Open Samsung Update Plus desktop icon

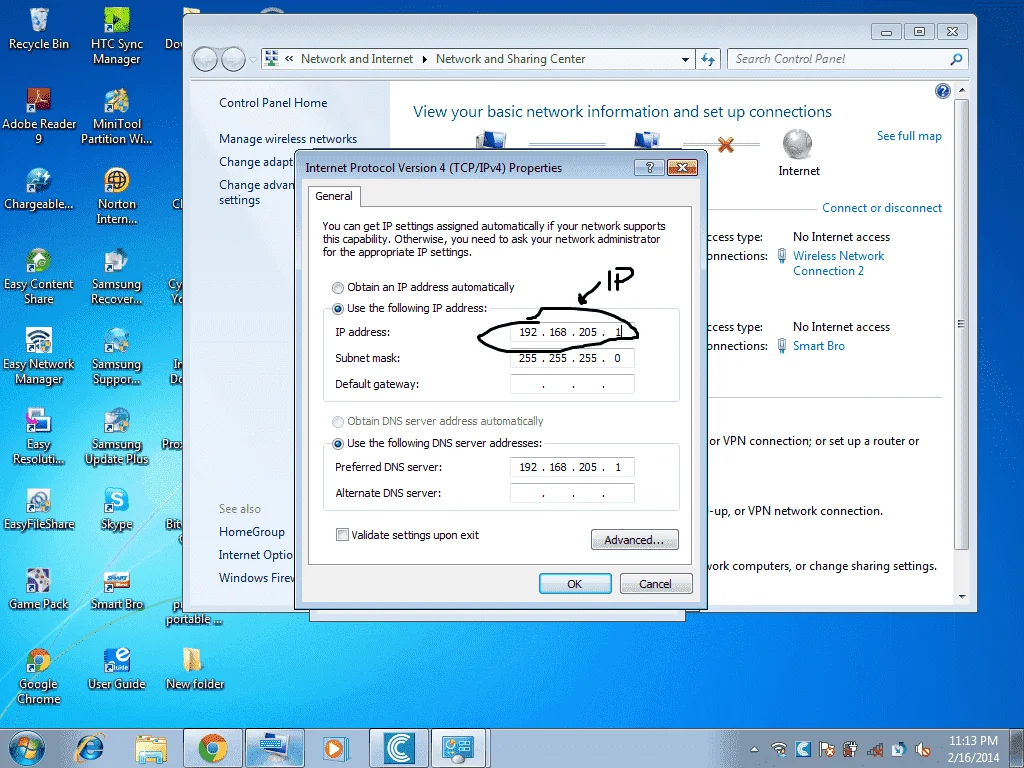click(116, 436)
